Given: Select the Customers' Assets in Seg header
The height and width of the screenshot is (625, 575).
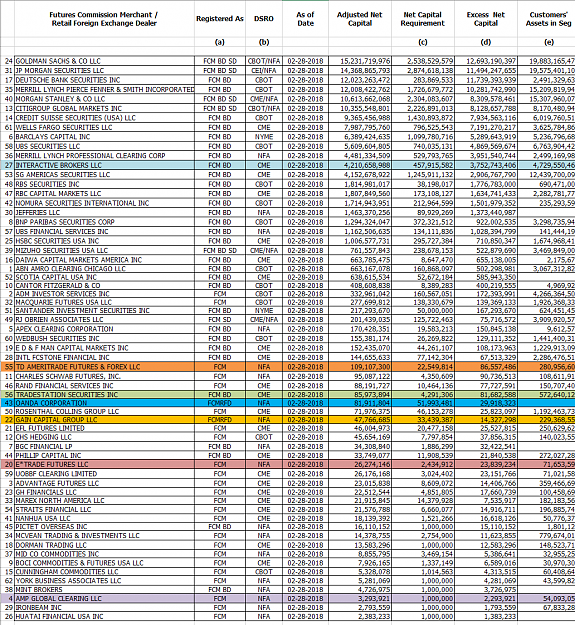Looking at the screenshot, I should [546, 19].
